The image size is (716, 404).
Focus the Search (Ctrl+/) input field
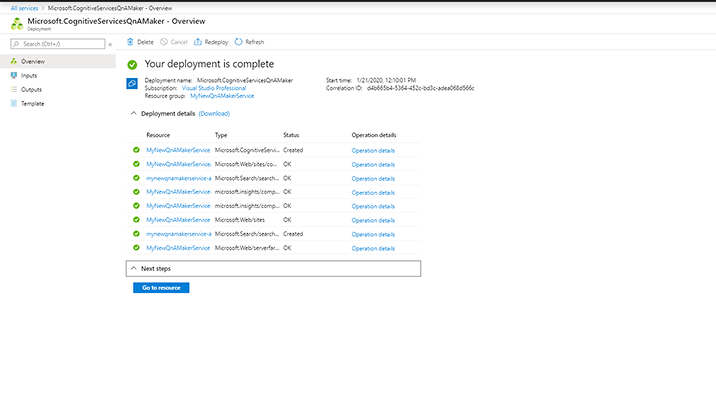(x=58, y=44)
